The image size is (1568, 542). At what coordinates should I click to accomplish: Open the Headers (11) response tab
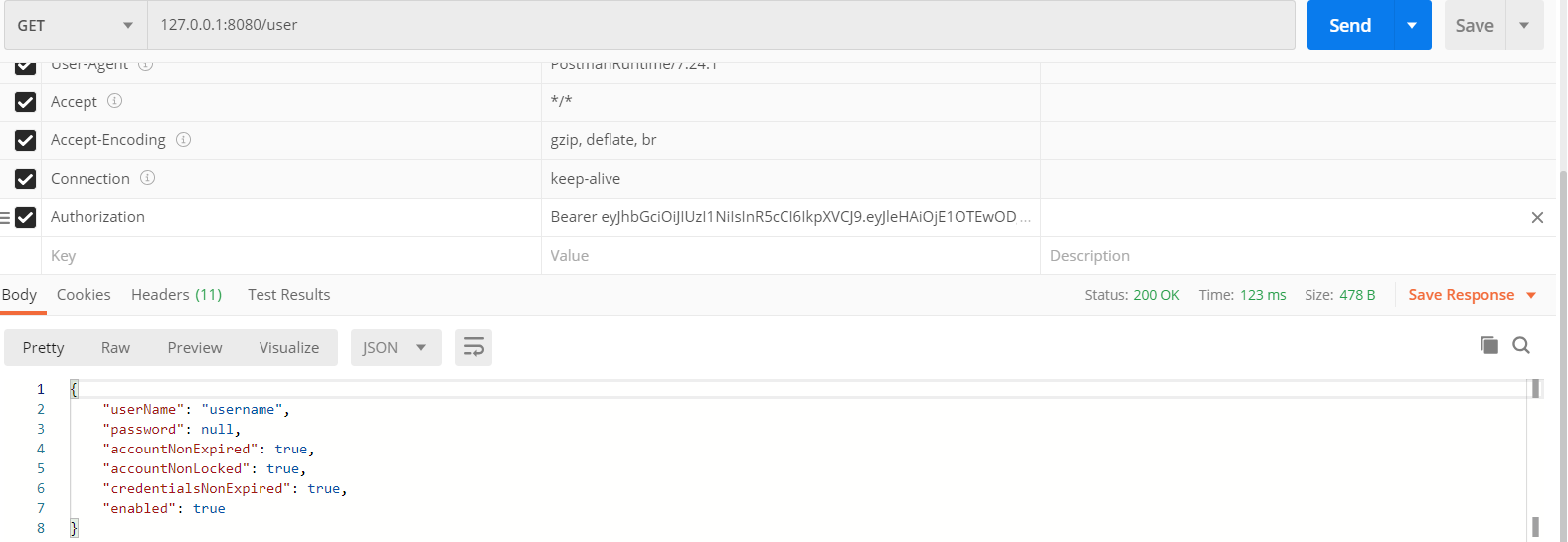176,295
